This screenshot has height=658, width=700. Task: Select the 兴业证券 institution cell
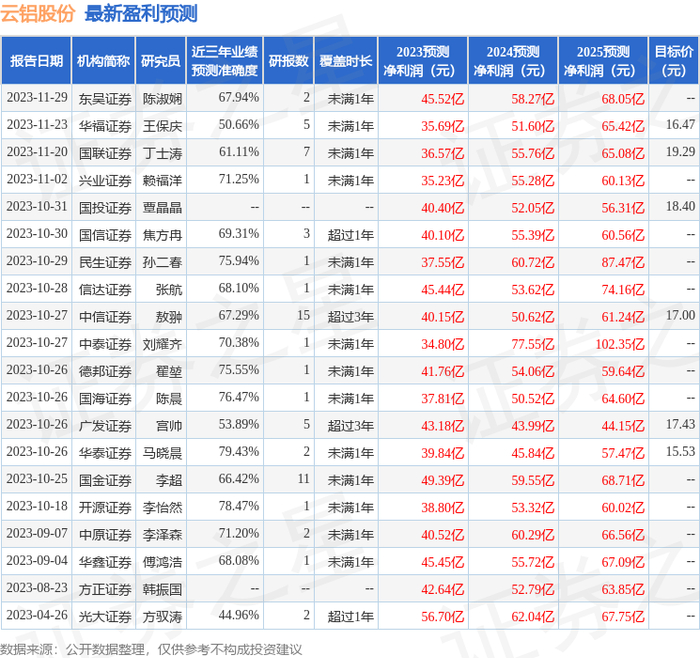click(105, 180)
